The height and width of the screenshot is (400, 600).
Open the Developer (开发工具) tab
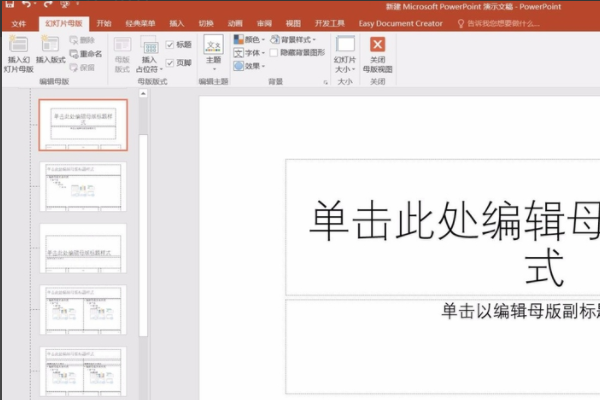pos(329,24)
